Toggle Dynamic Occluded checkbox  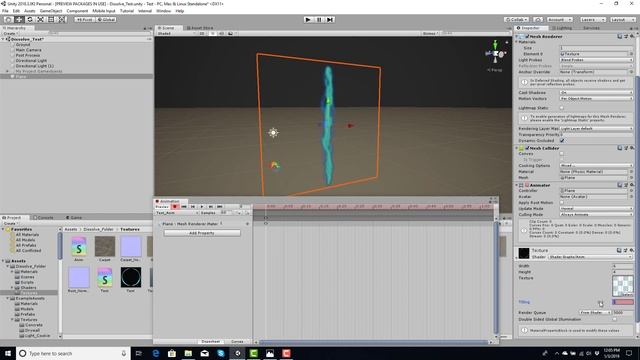[x=562, y=140]
